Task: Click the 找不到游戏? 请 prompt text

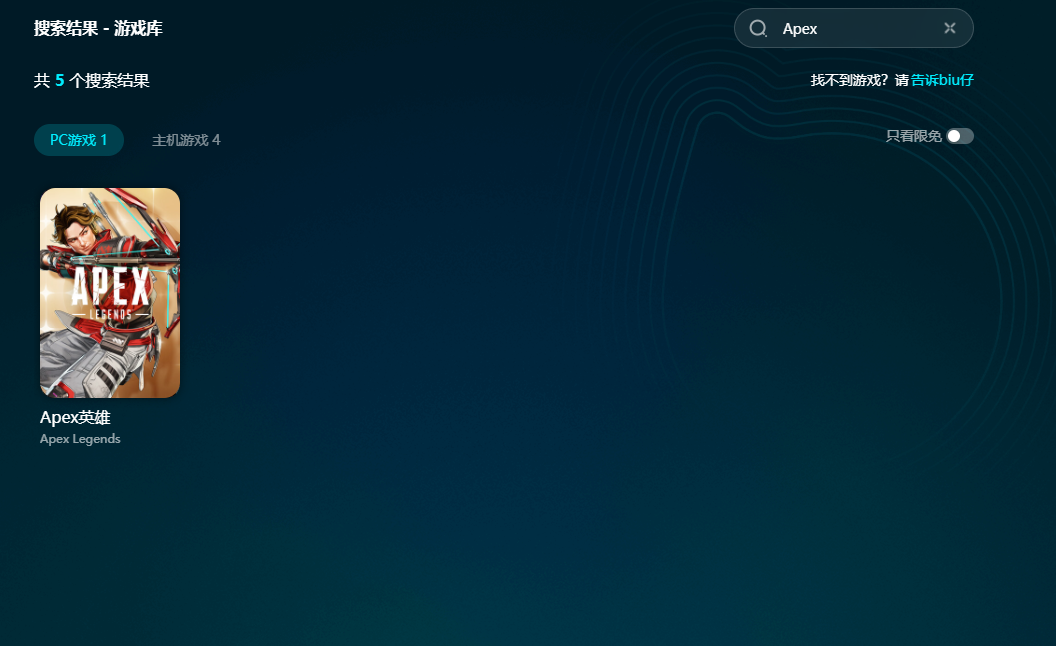Action: click(x=859, y=80)
